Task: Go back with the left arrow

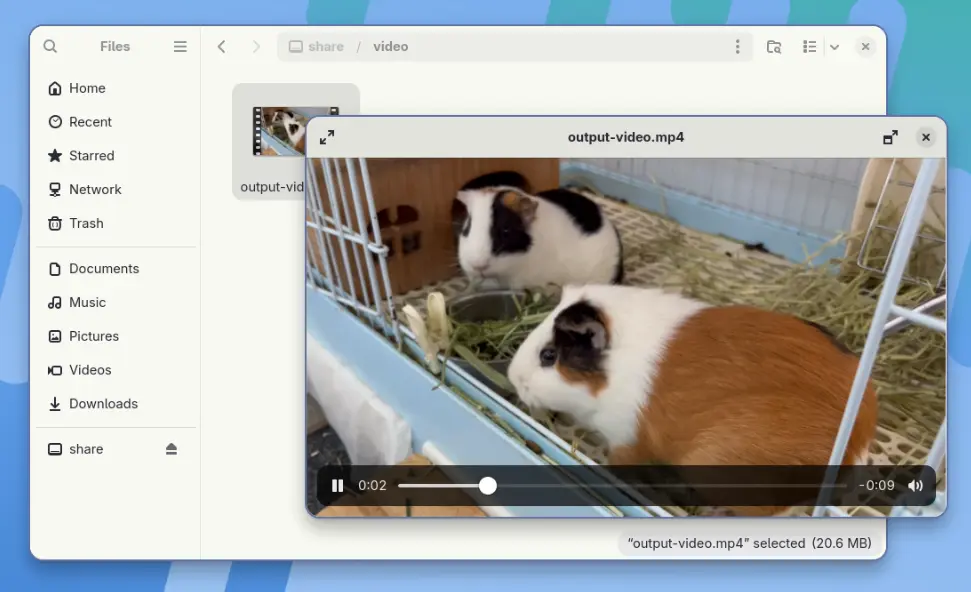Action: pos(222,46)
